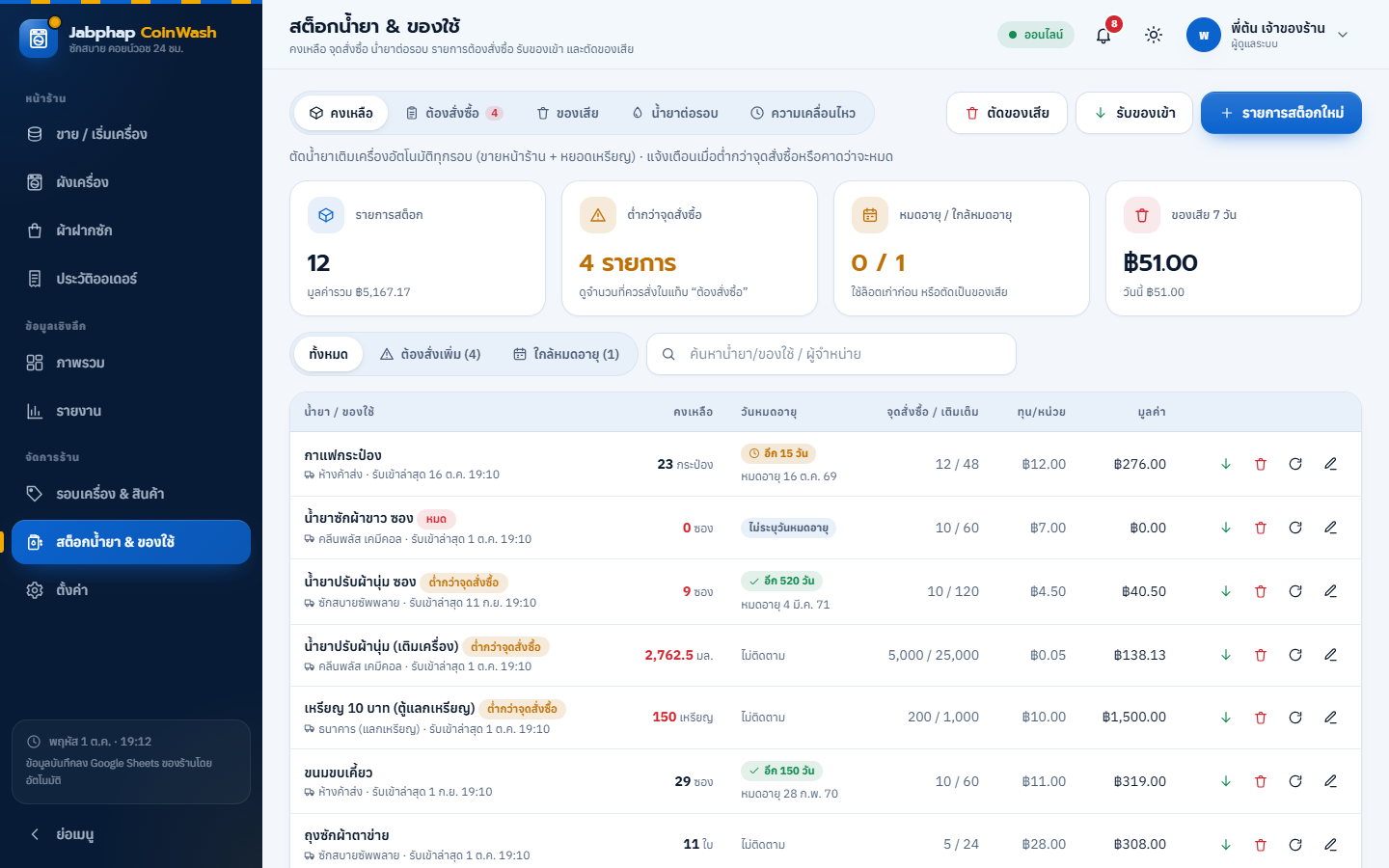Select the ทั้งหมด filter pill

coord(329,354)
